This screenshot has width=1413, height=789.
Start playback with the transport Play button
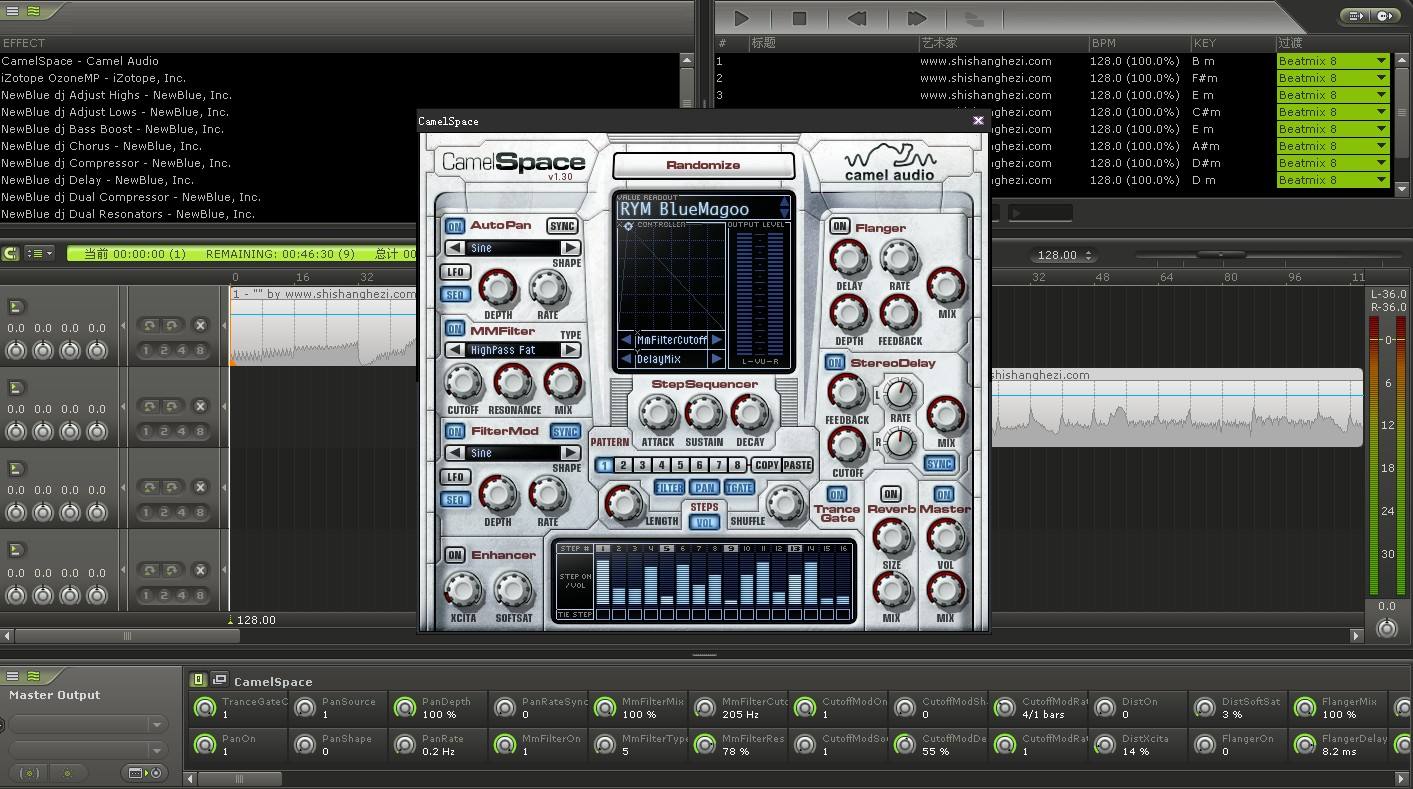tap(741, 18)
